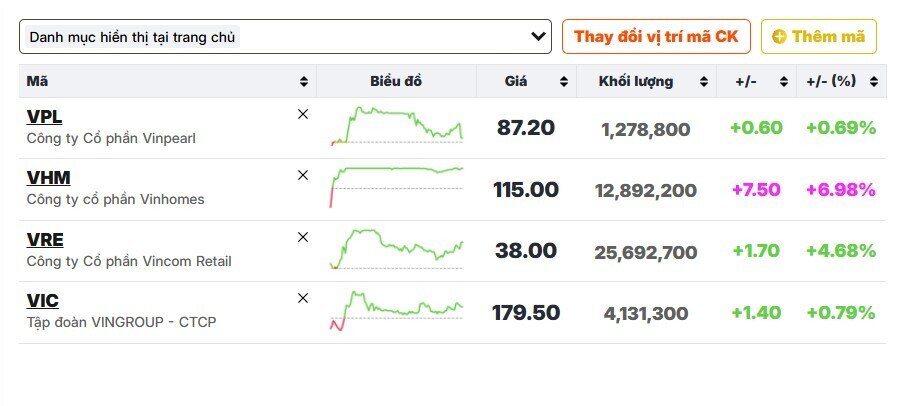
Task: Sort by Khối lượng column arrows
Action: click(x=703, y=82)
